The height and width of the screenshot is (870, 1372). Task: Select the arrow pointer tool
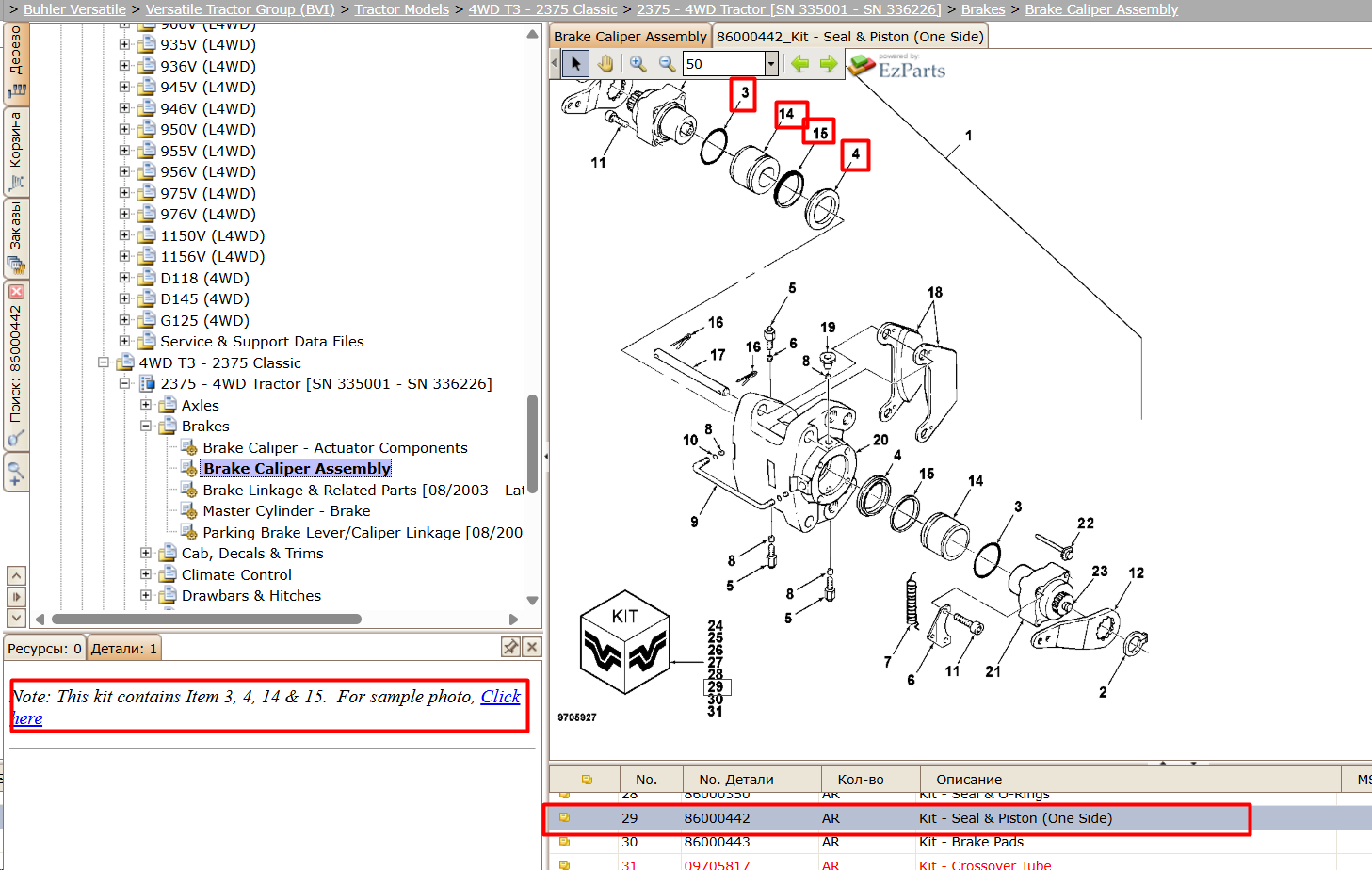pyautogui.click(x=575, y=64)
